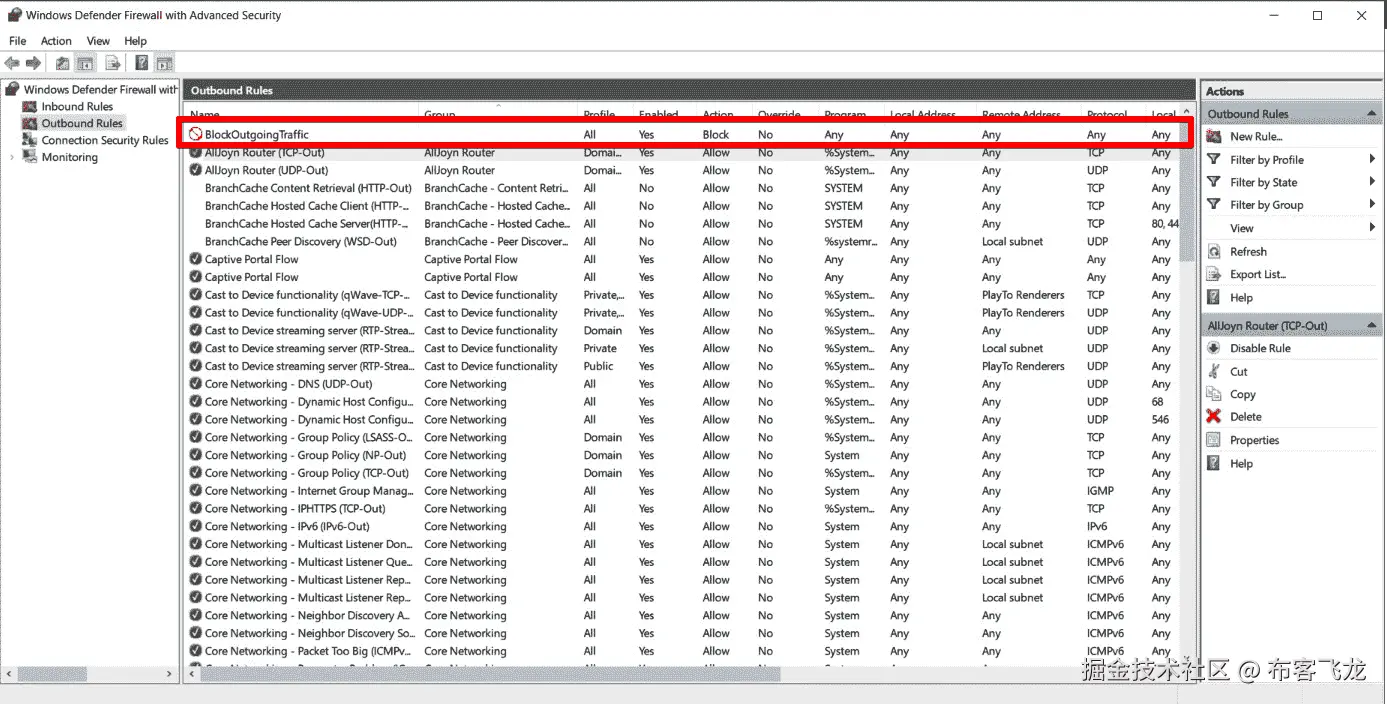The width and height of the screenshot is (1387, 704).
Task: Click the Help toolbar icon
Action: 141,62
